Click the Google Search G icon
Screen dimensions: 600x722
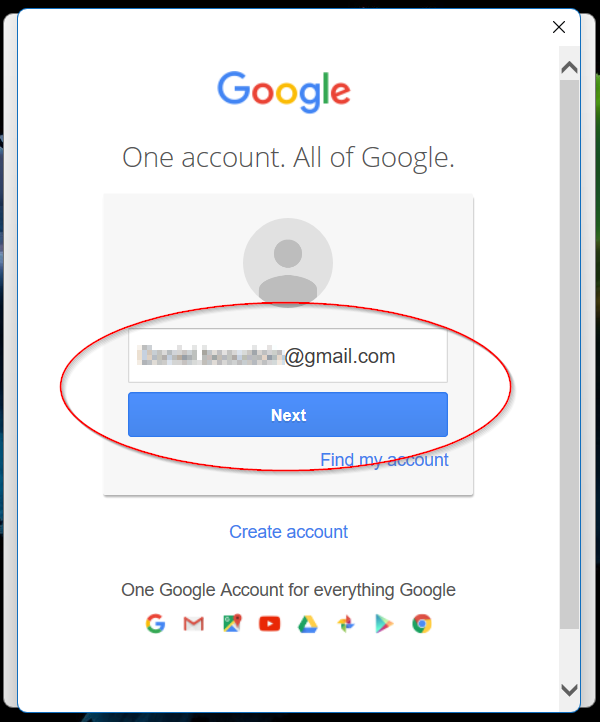[x=155, y=624]
